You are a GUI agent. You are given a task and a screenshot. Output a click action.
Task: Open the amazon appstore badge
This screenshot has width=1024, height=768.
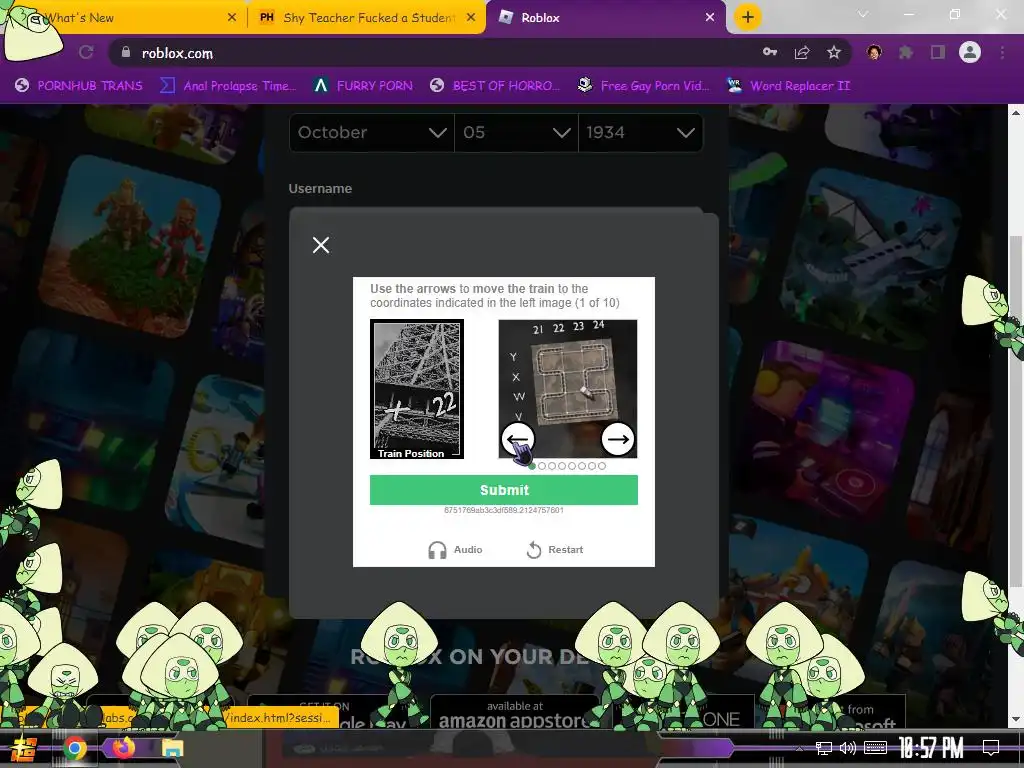click(x=515, y=714)
